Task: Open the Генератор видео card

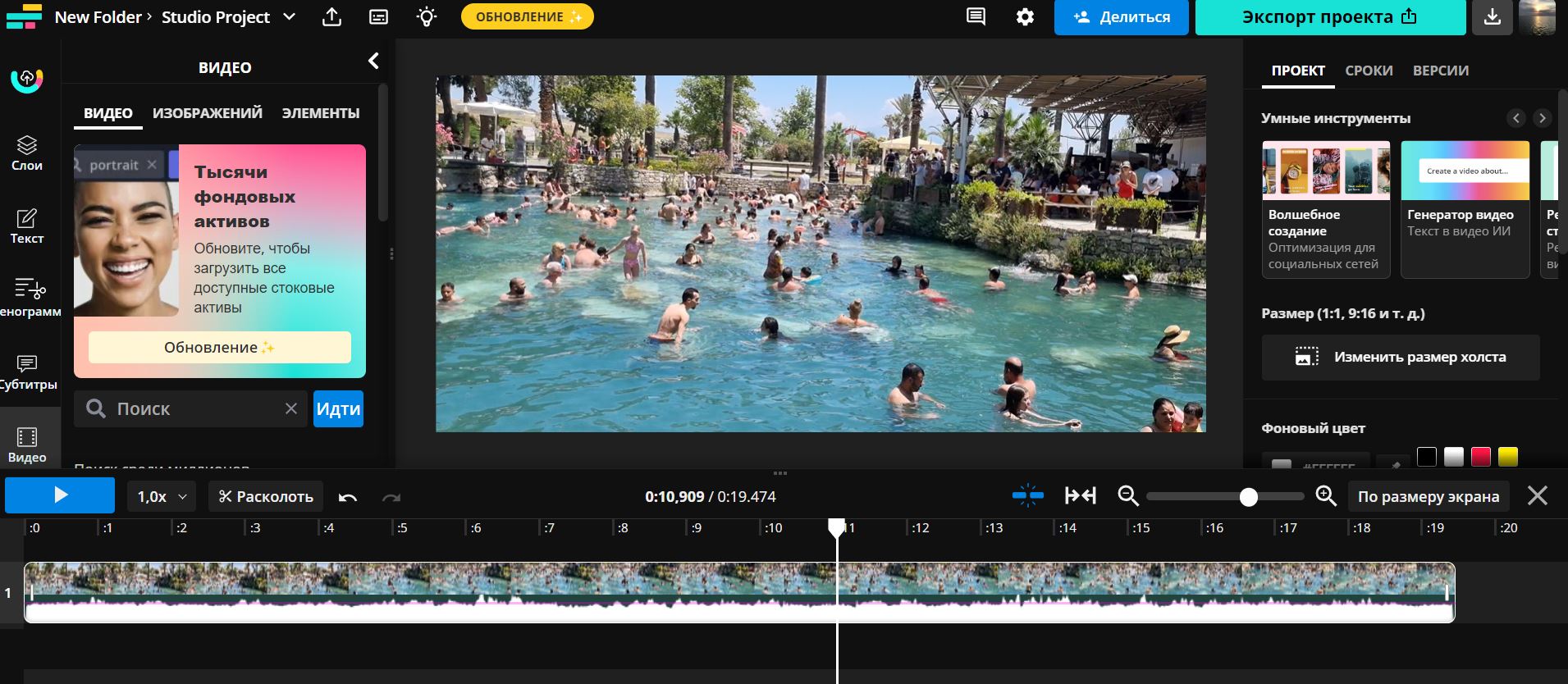Action: tap(1465, 209)
